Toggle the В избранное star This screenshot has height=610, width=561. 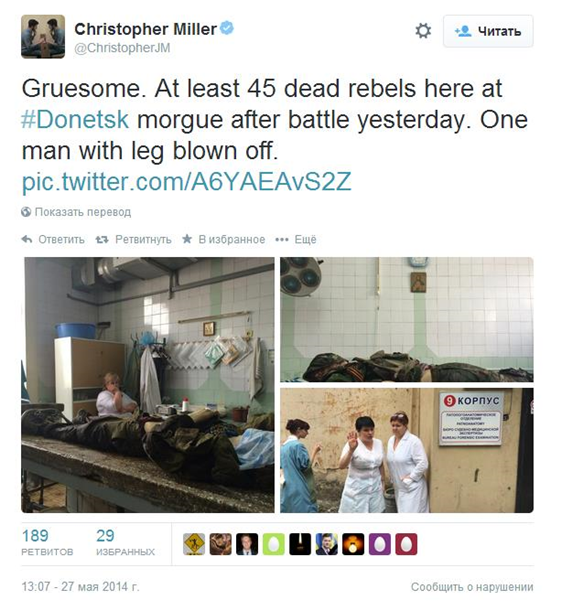point(187,239)
